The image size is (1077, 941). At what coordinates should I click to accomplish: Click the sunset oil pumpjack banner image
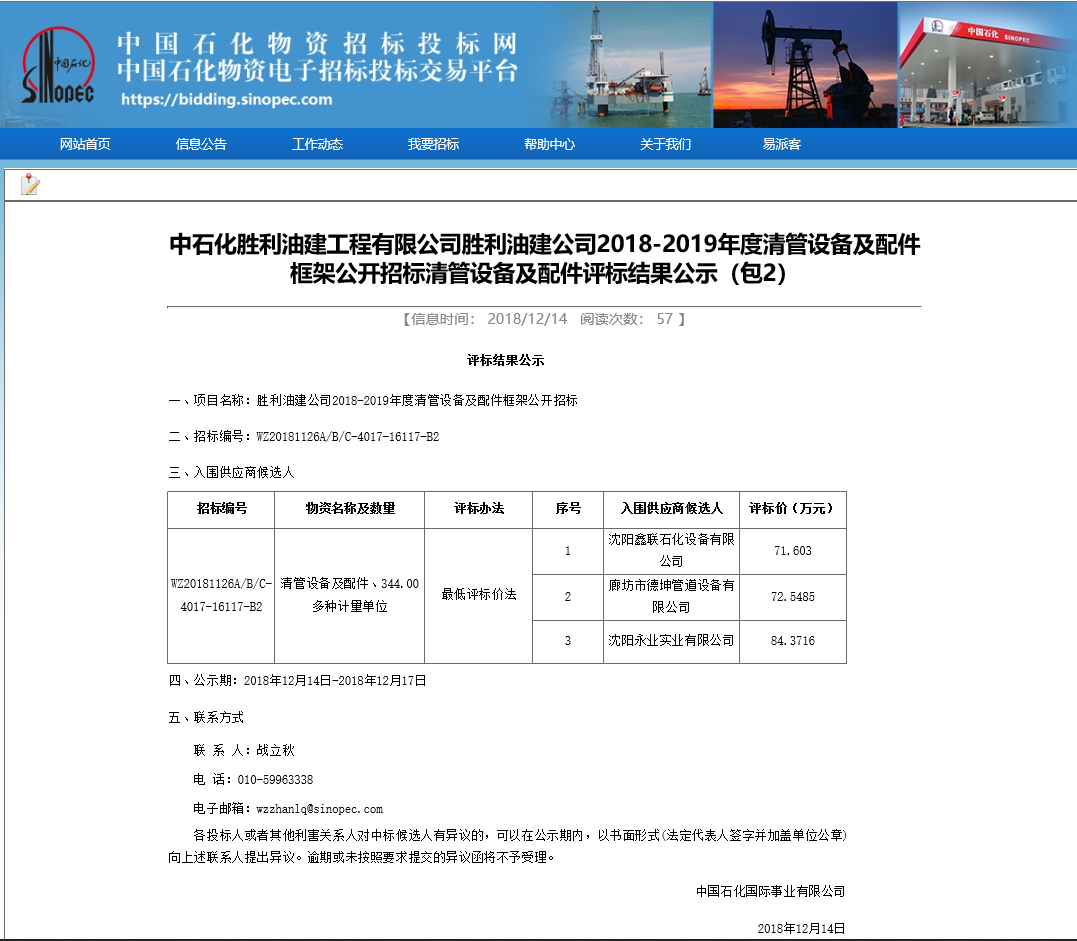(x=805, y=65)
